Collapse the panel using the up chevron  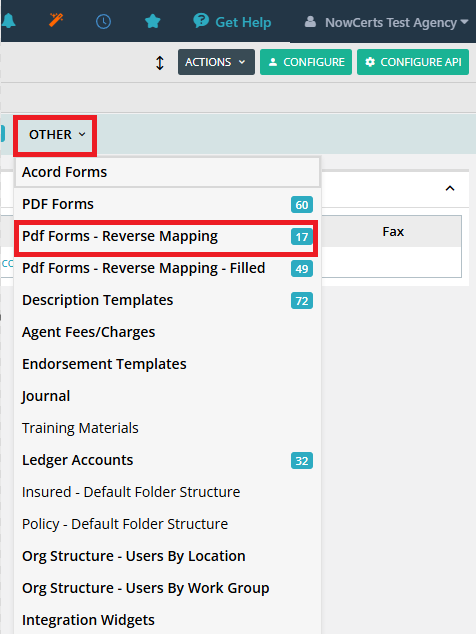tap(450, 188)
